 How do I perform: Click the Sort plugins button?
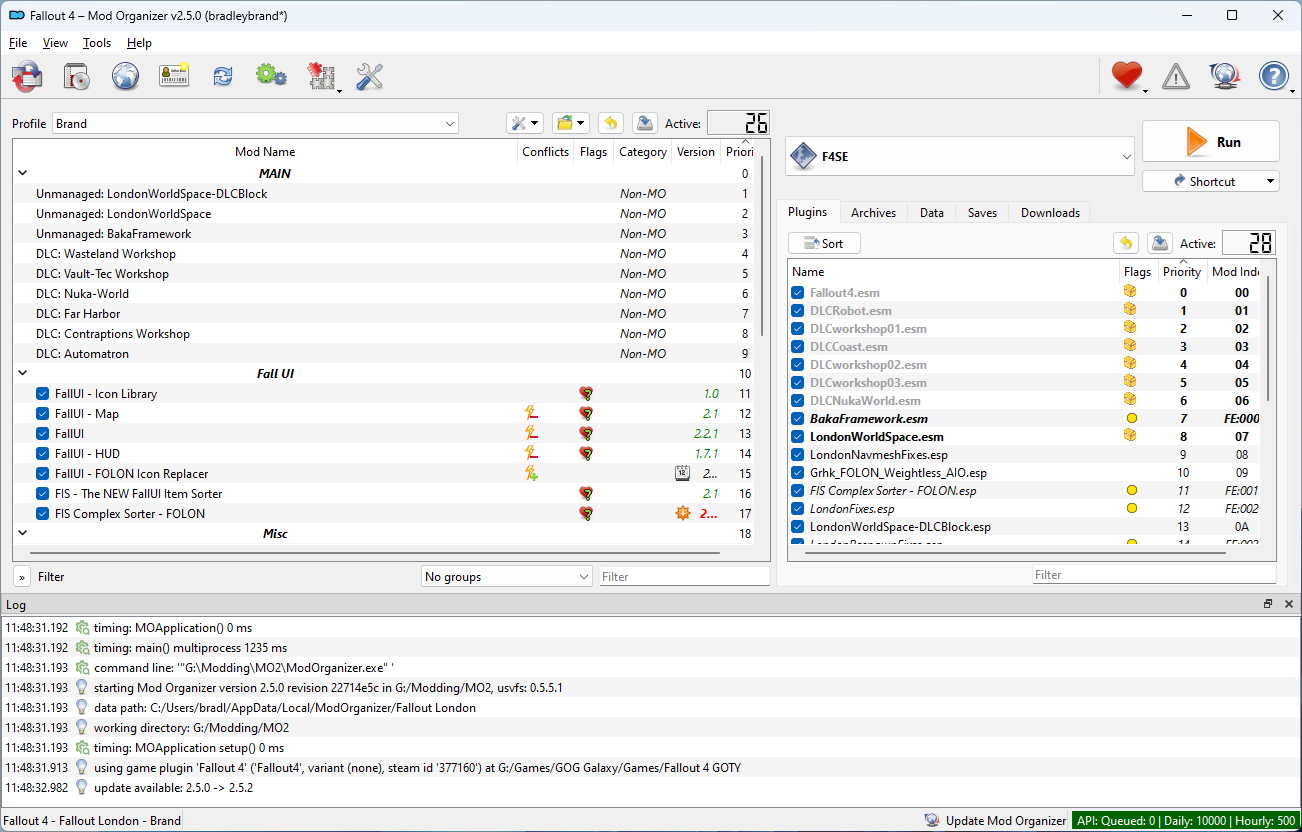[824, 243]
